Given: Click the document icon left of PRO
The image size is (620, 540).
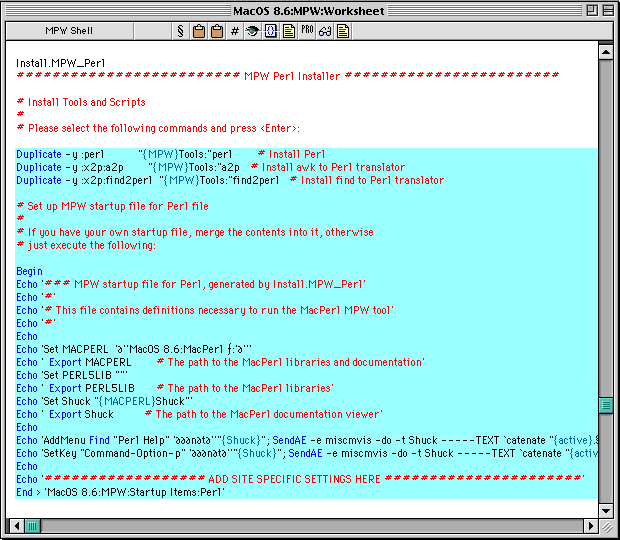Looking at the screenshot, I should pos(289,31).
